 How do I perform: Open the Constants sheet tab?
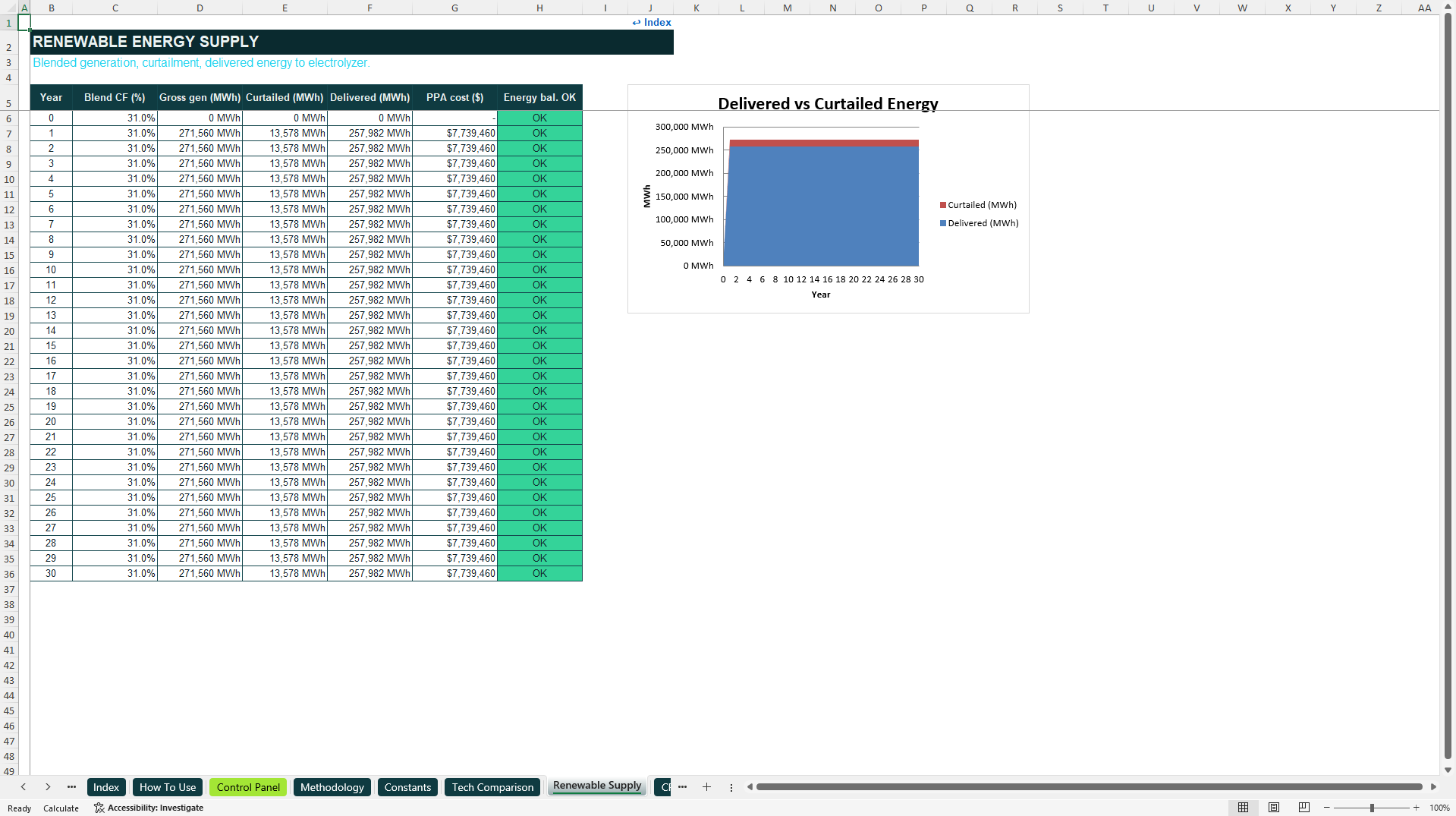click(407, 787)
